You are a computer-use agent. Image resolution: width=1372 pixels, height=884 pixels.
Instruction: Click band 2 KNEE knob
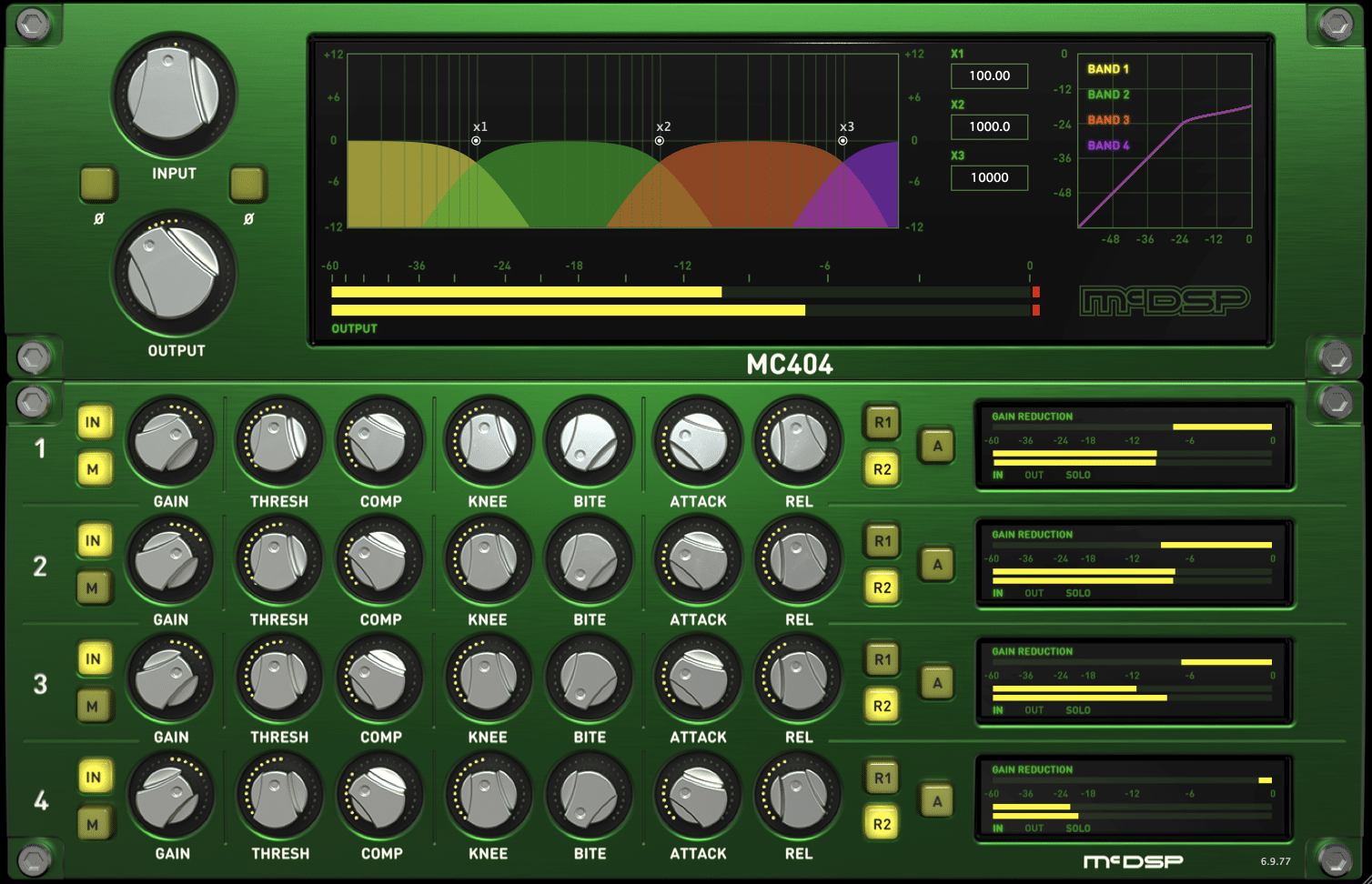[488, 560]
